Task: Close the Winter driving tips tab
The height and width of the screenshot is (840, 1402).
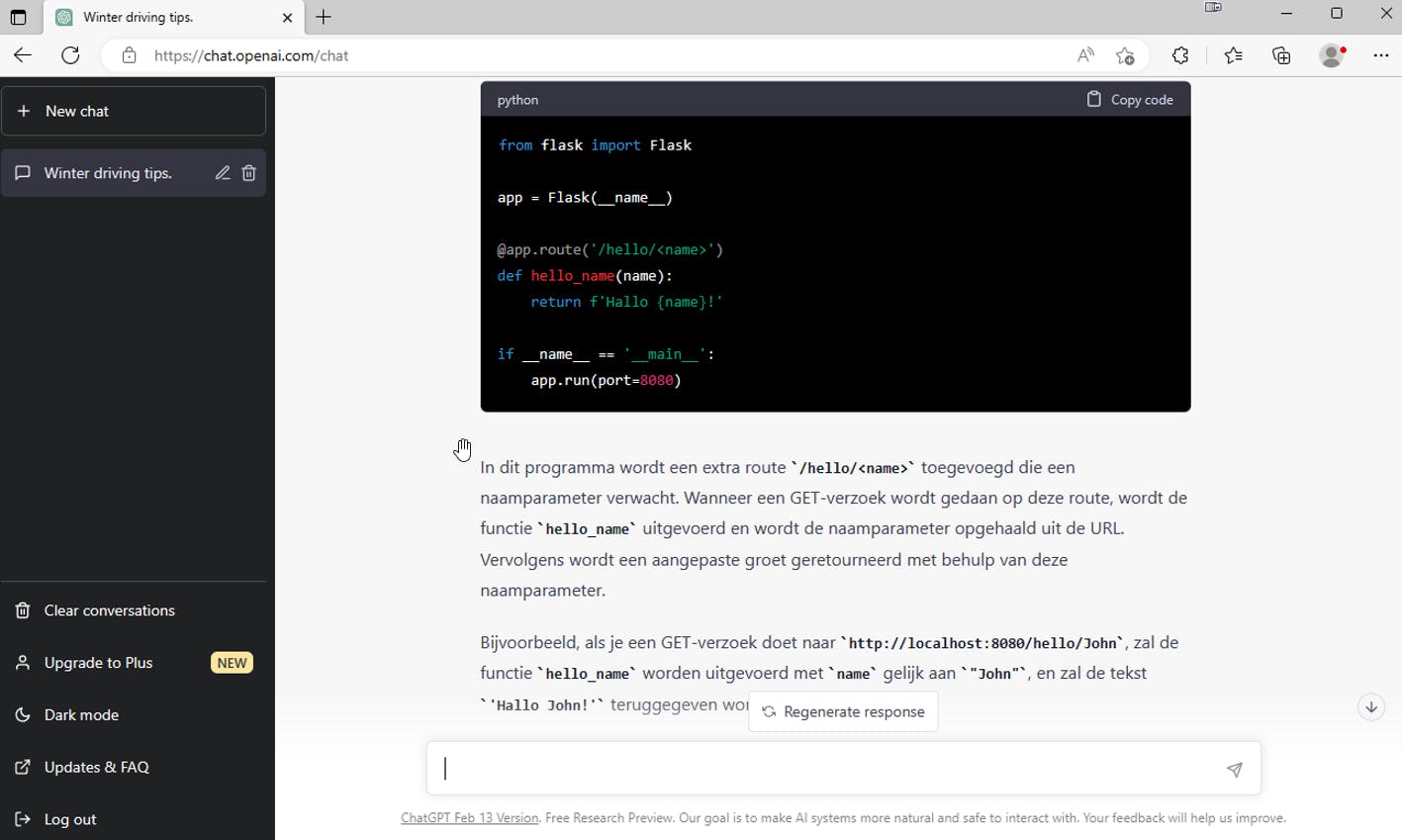Action: (x=287, y=17)
